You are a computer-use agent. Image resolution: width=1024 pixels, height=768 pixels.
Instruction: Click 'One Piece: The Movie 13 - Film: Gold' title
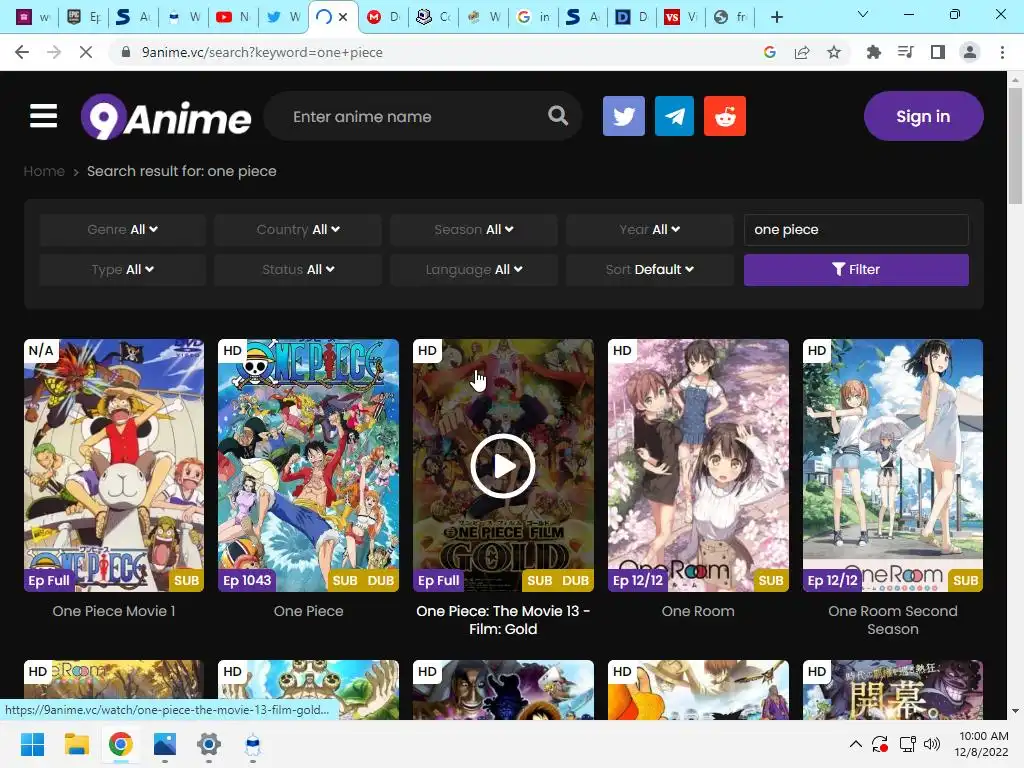pyautogui.click(x=503, y=620)
